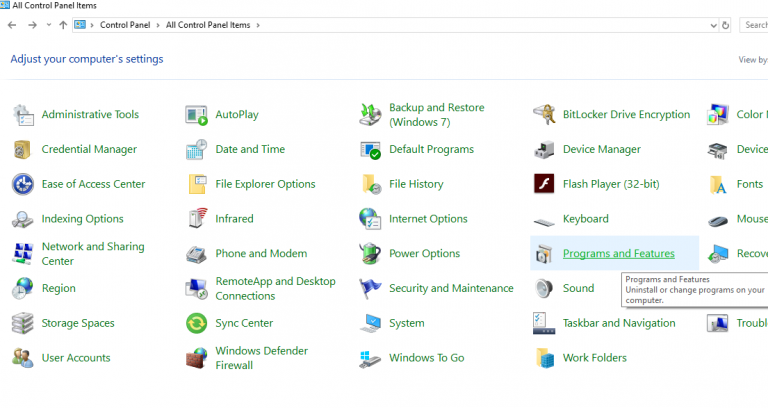The image size is (768, 408).
Task: Open the recent locations dropdown arrow
Action: point(48,24)
